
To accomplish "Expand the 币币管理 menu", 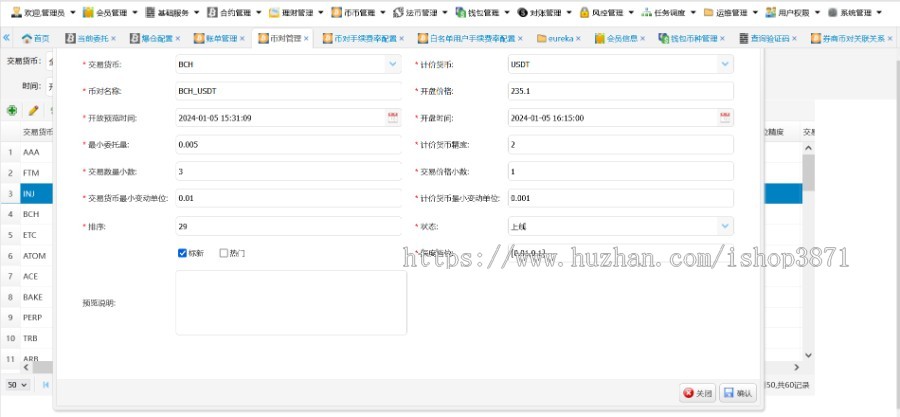I will click(x=359, y=12).
